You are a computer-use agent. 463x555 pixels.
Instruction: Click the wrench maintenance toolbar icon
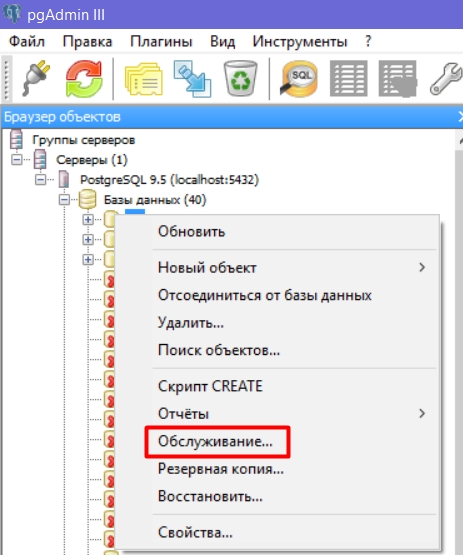446,79
